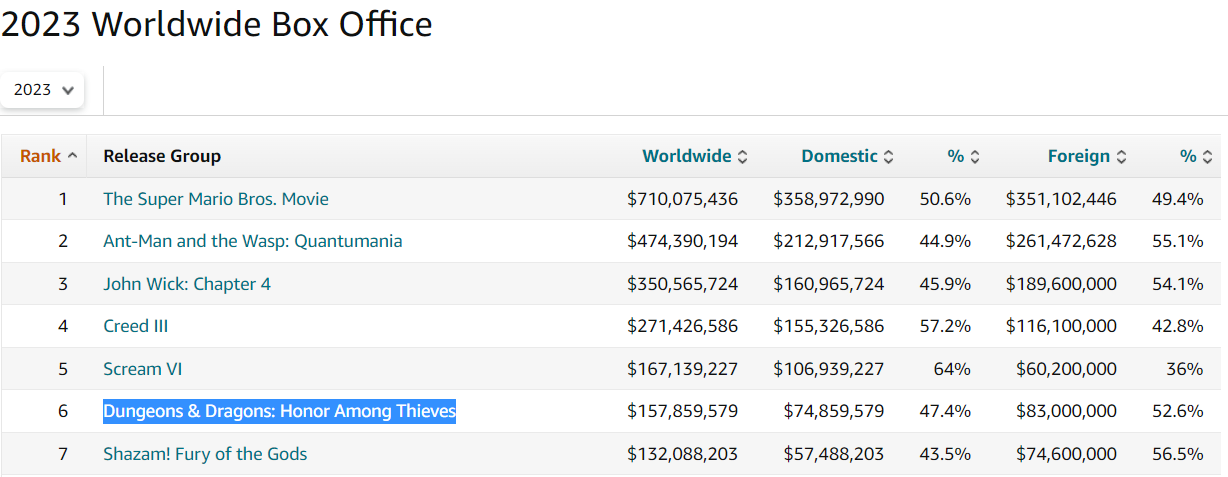Select domestic value $155,326,586
The image size is (1228, 477).
point(829,326)
